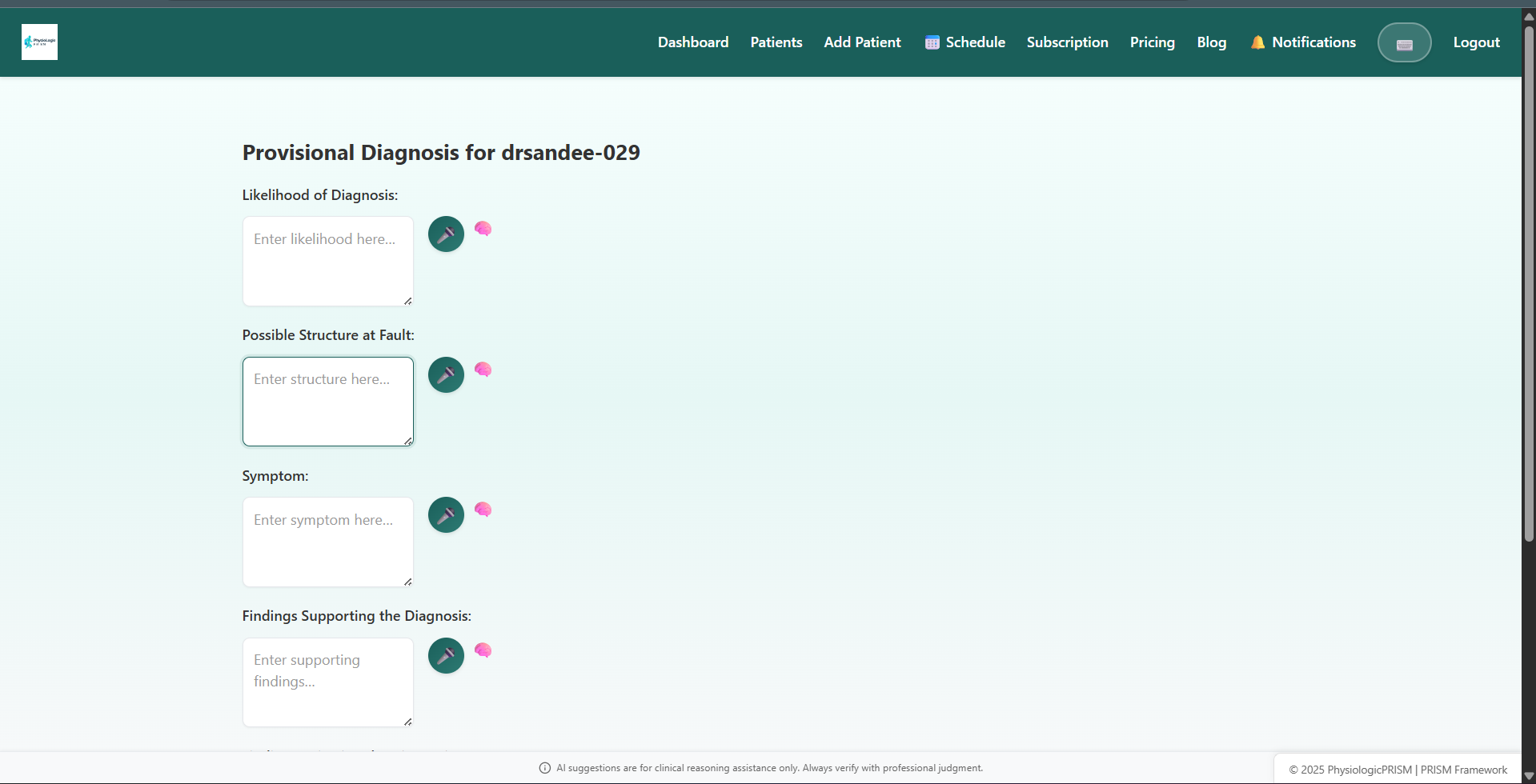
Task: Click the info icon in the footer disclaimer
Action: [x=544, y=767]
